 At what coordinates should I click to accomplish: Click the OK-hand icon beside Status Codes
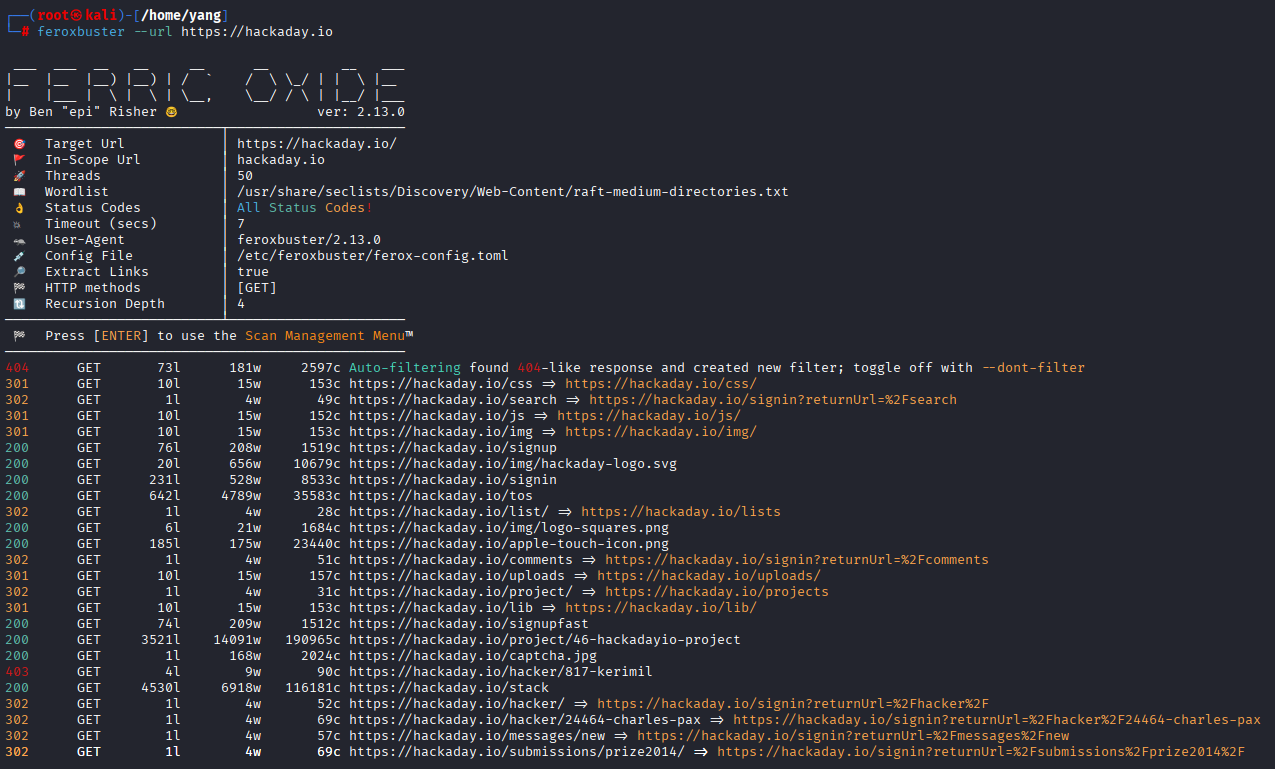[x=19, y=208]
